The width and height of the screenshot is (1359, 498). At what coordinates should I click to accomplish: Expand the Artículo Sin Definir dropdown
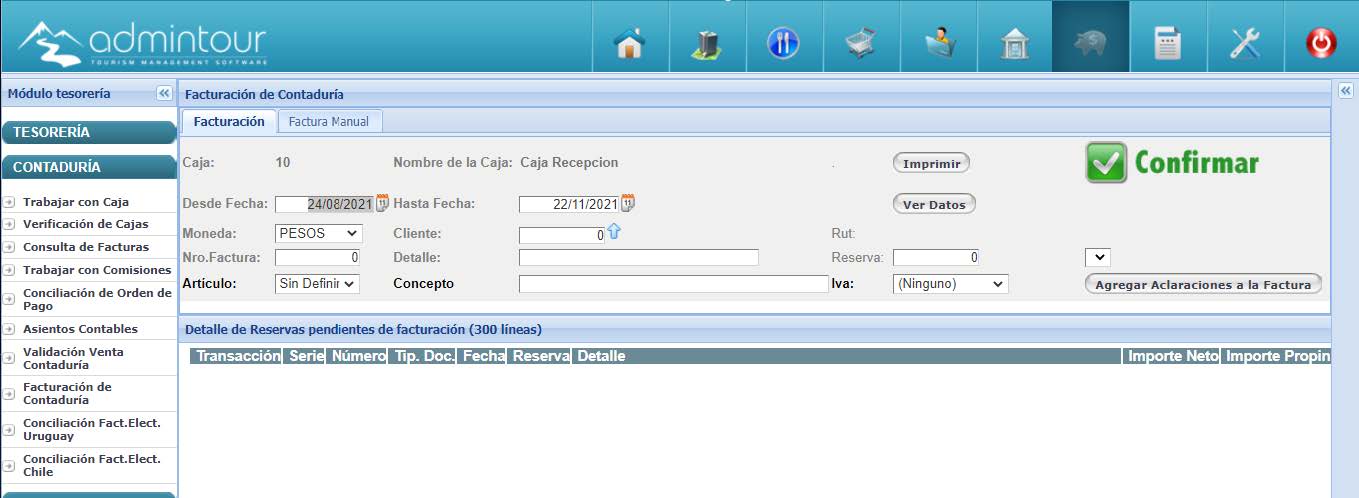pos(317,284)
